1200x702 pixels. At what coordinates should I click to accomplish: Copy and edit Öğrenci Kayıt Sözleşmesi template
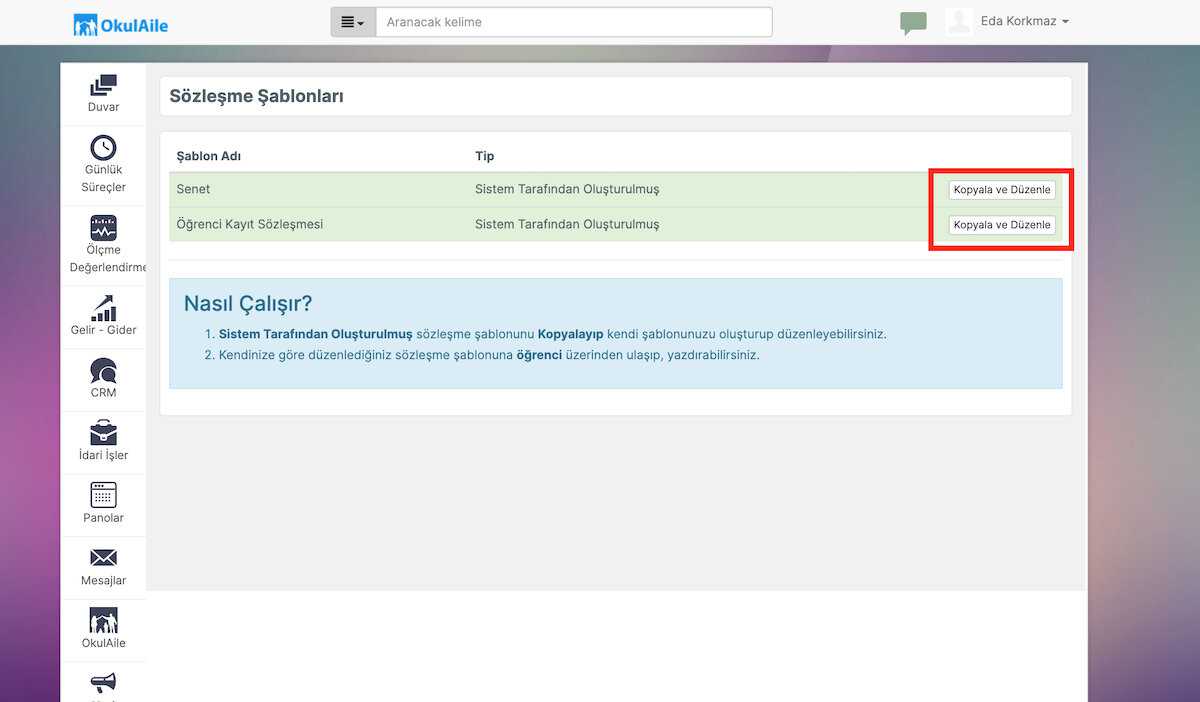(x=1002, y=225)
